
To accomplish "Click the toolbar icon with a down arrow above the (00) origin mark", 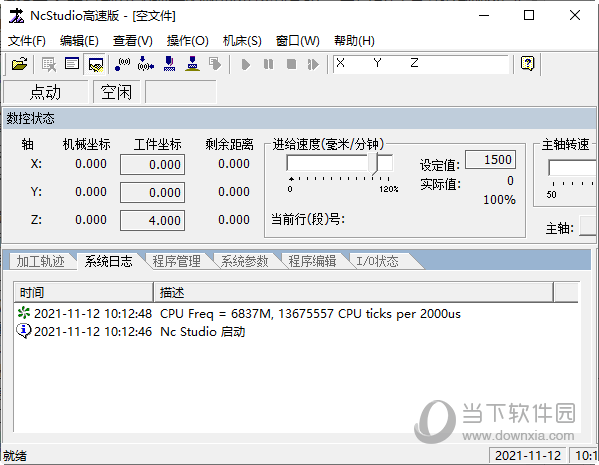I will (x=146, y=63).
